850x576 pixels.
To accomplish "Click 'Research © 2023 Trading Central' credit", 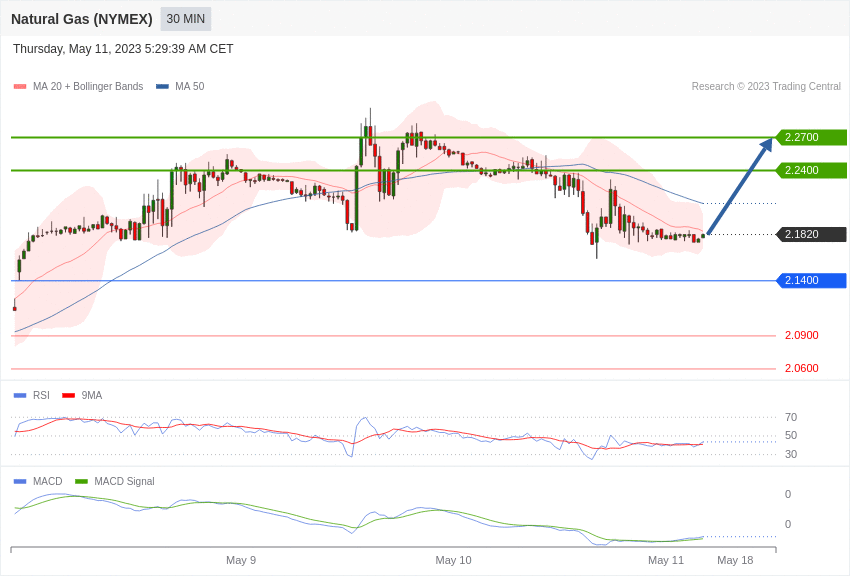I will 766,86.
